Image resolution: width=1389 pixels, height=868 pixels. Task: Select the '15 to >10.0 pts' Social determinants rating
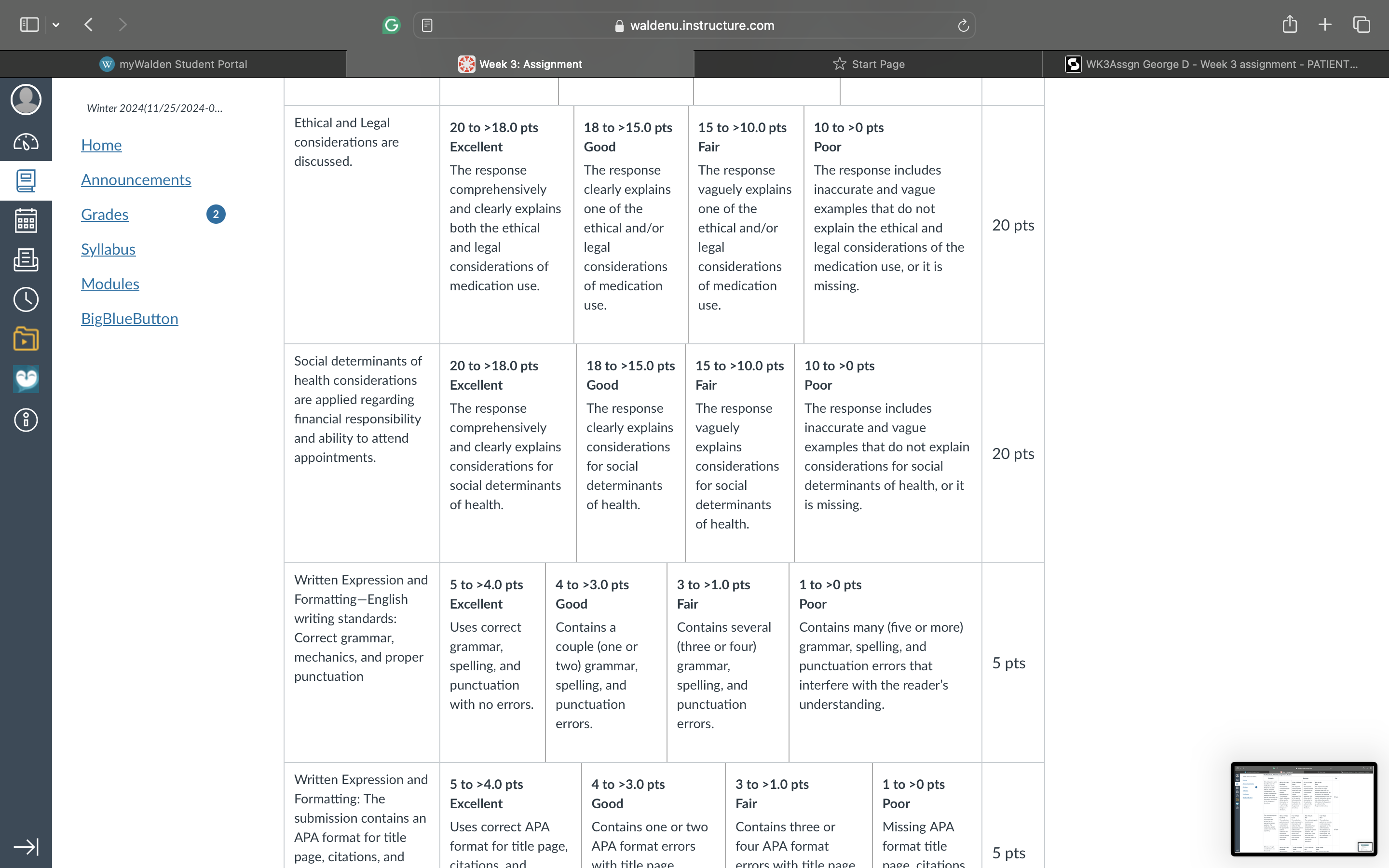740,453
